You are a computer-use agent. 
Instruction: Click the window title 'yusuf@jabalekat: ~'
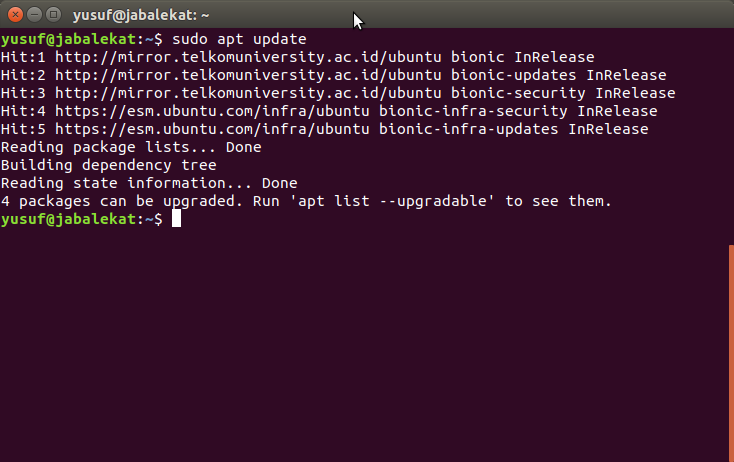point(141,15)
